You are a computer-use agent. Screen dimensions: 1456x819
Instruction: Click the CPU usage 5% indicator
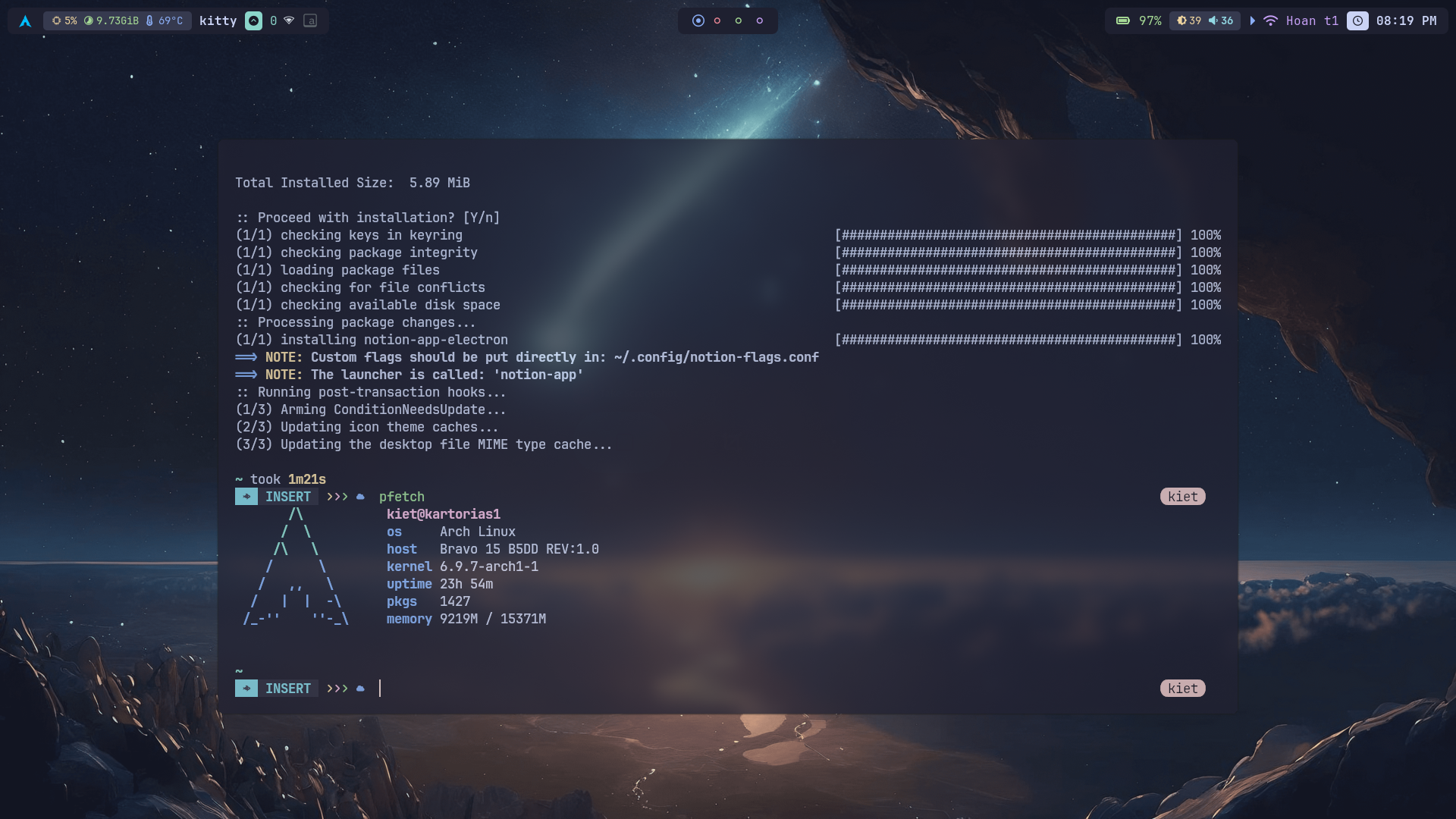(64, 21)
